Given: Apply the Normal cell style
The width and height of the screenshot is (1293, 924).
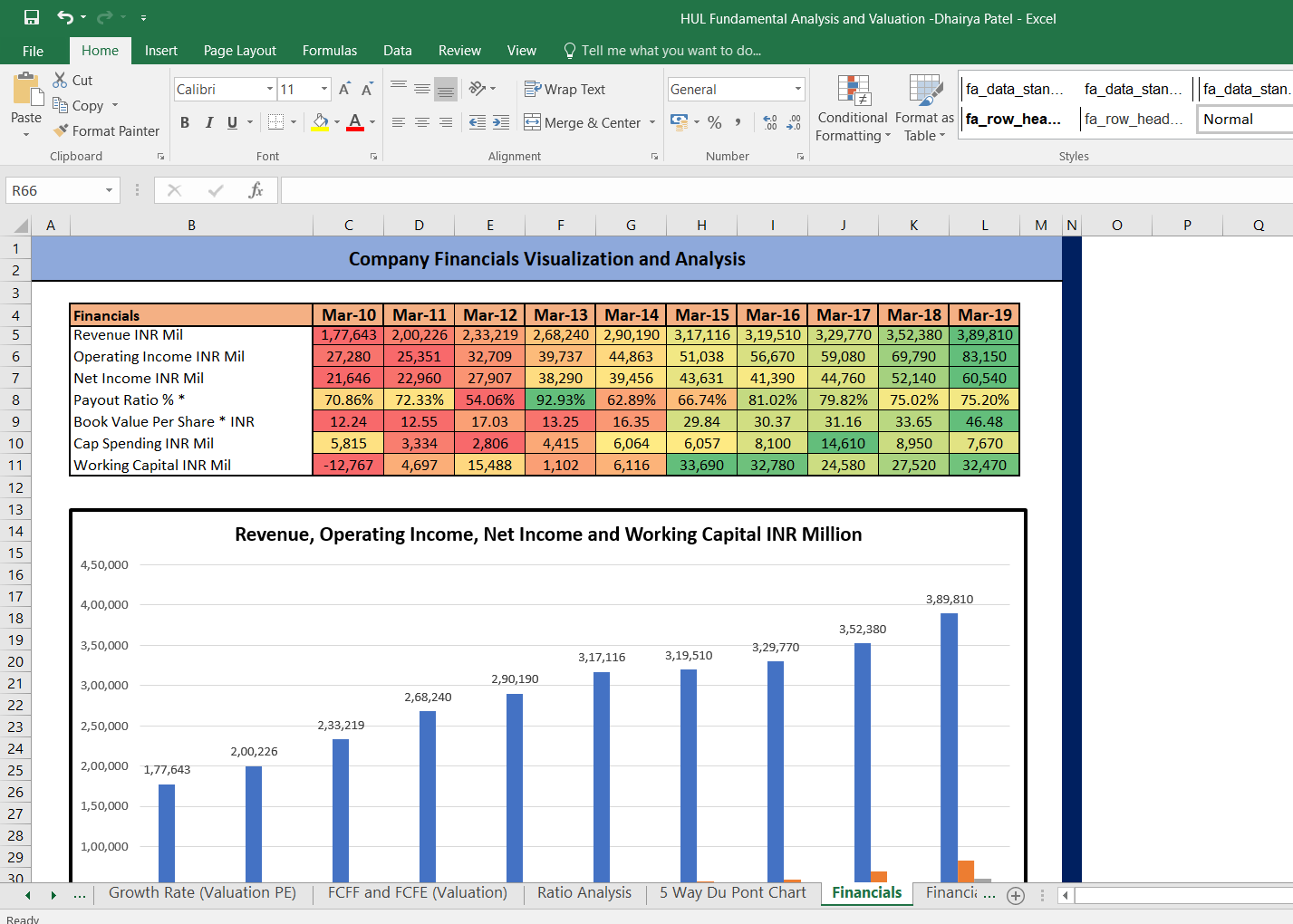Looking at the screenshot, I should click(x=1244, y=119).
